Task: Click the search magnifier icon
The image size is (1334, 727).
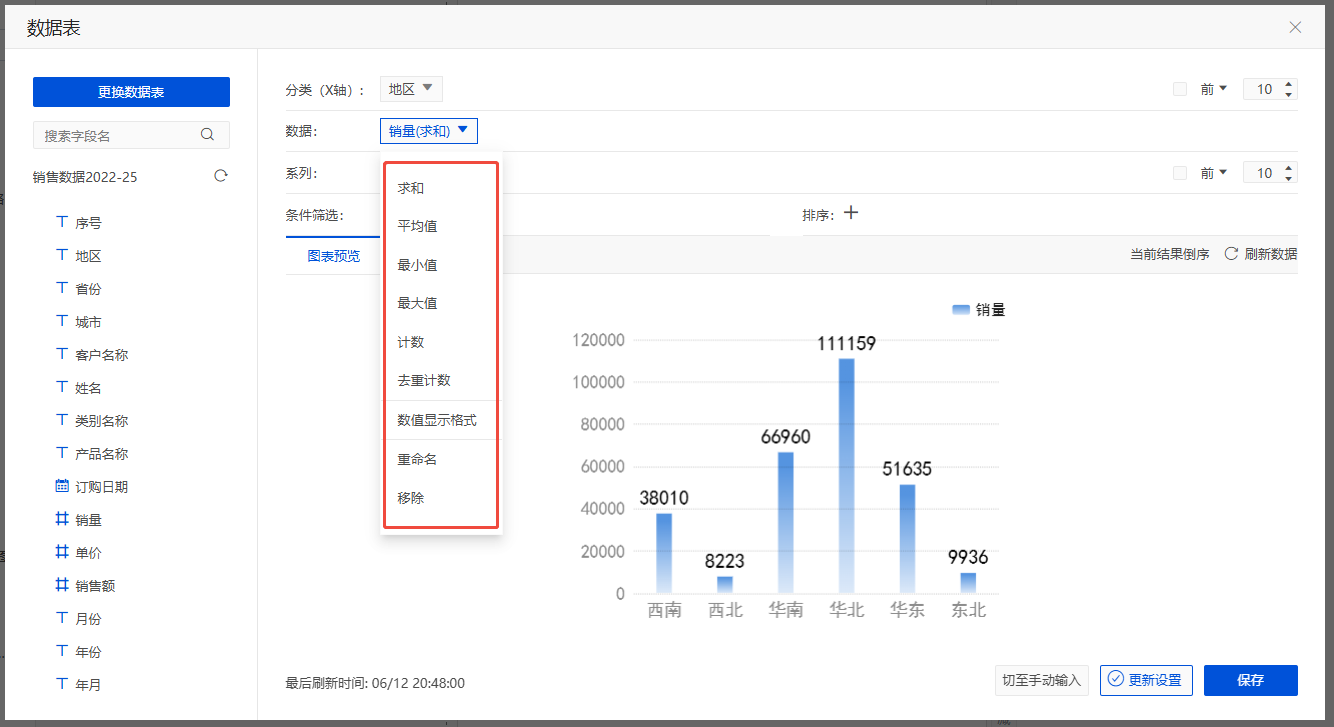Action: click(x=208, y=135)
